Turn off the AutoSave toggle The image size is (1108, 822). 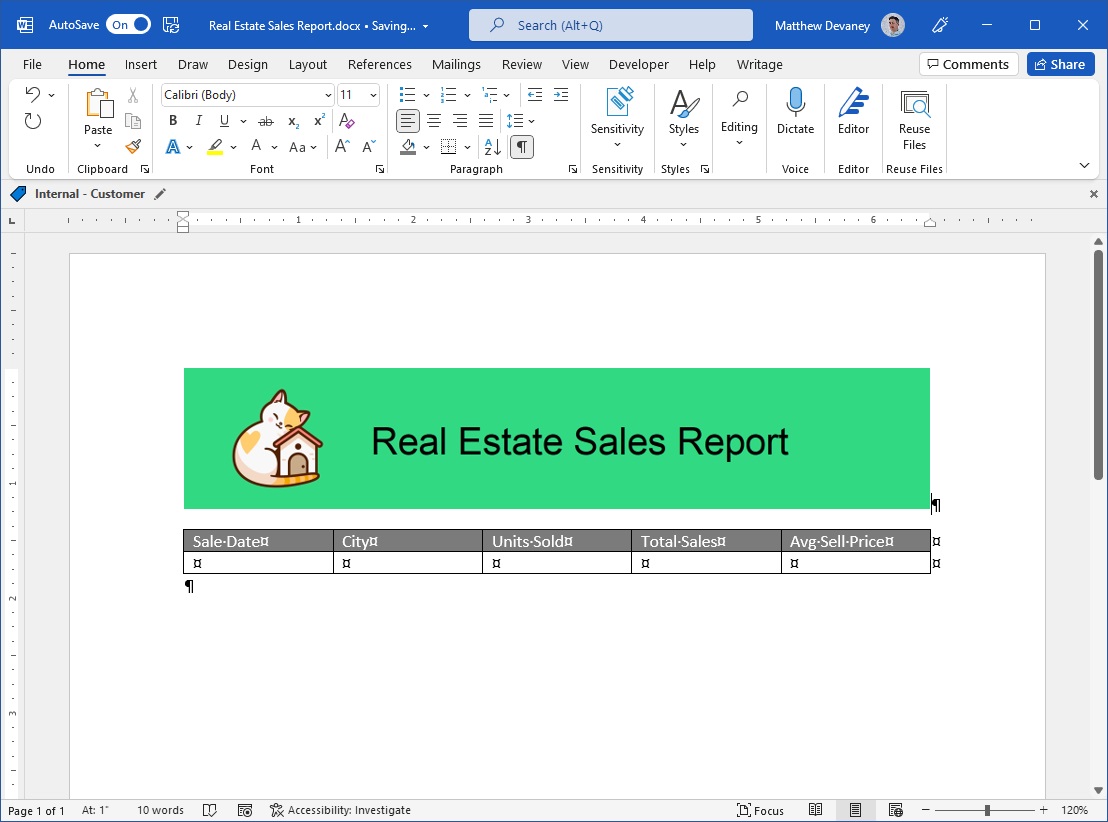(x=128, y=24)
